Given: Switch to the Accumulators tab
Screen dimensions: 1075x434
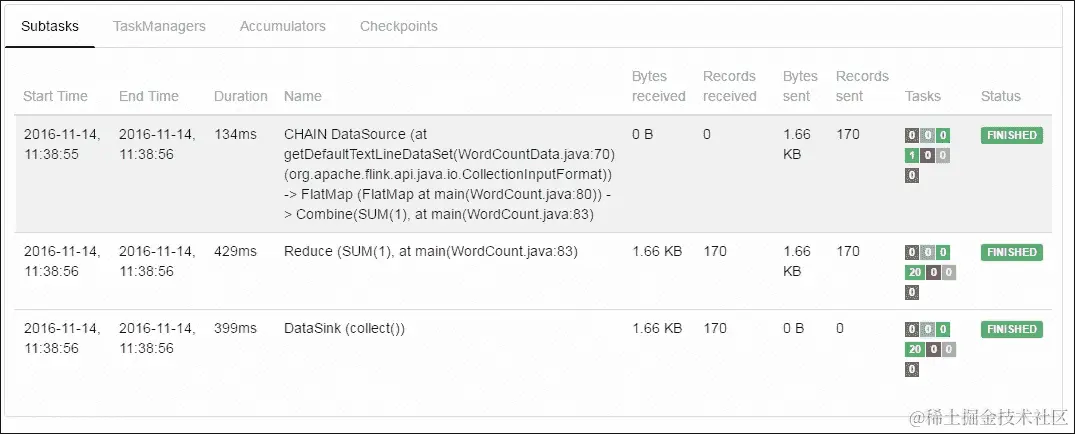Looking at the screenshot, I should [x=282, y=27].
